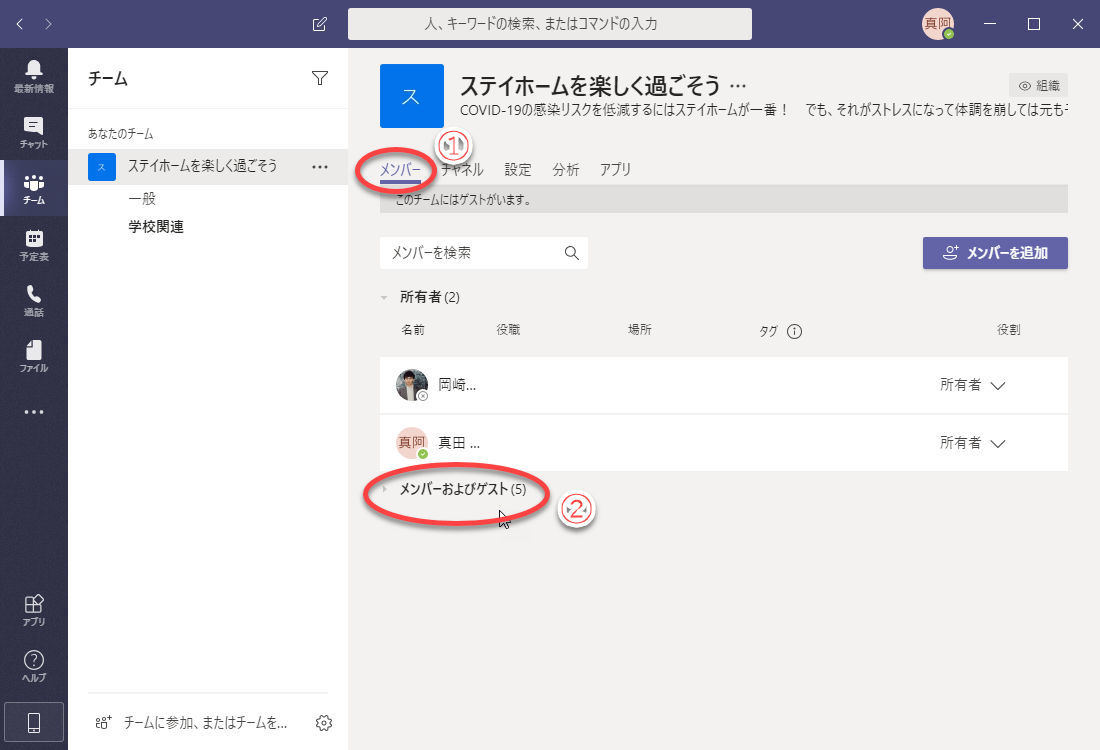
Task: Open the Activity (最新情報) bell icon
Action: 34,76
